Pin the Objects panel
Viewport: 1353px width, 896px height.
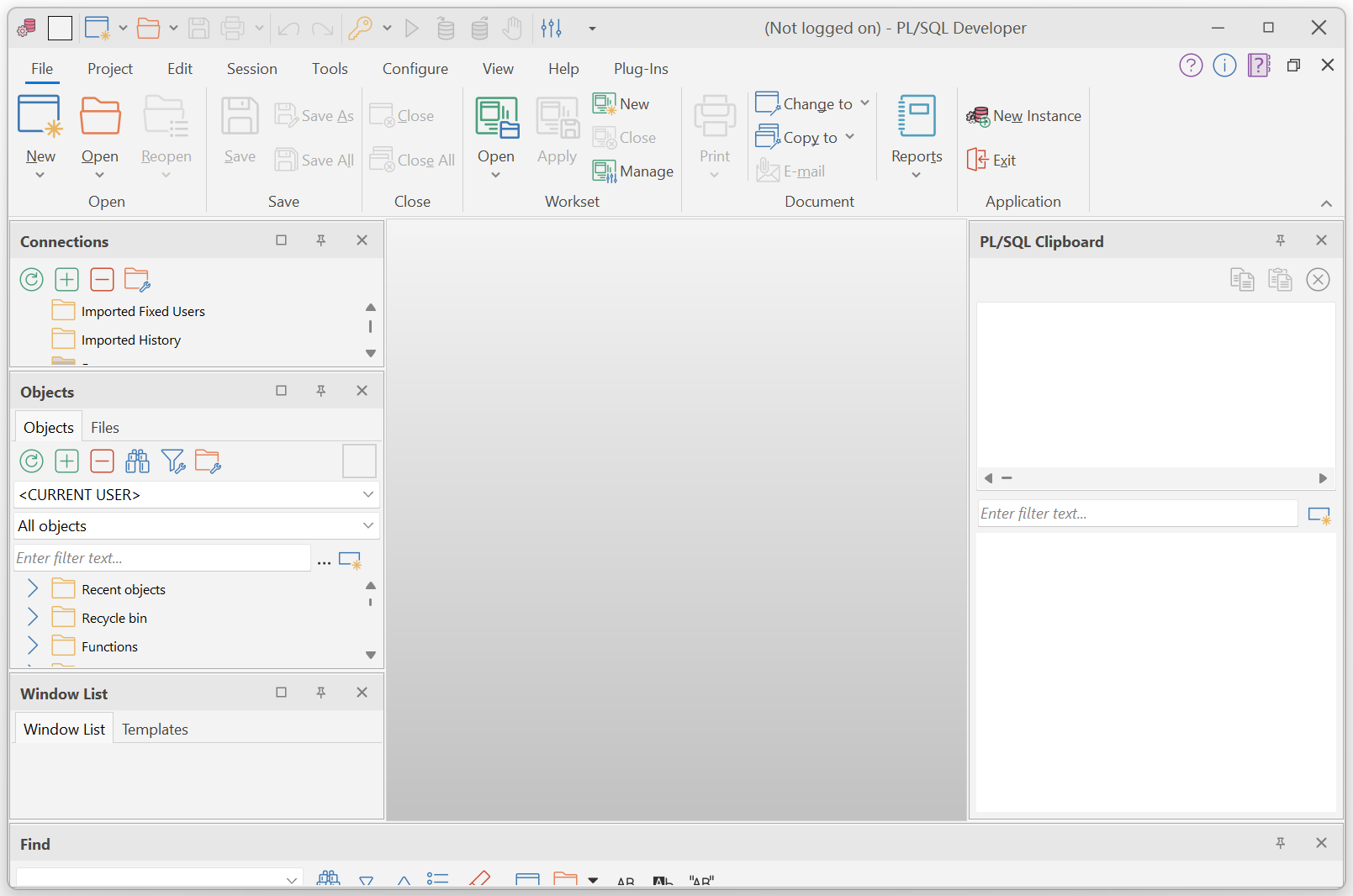point(321,391)
